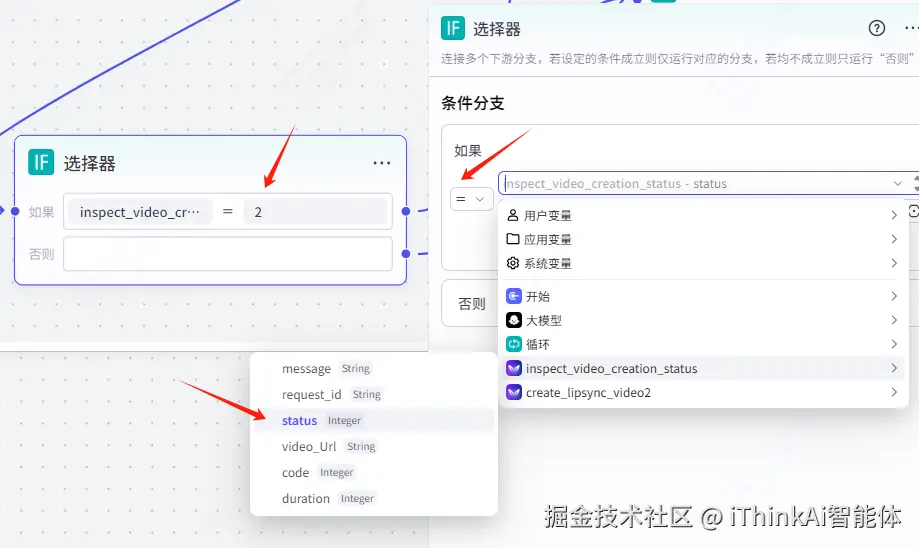Choose inspect_video_creation_status in the variable list
This screenshot has height=548, width=919.
click(x=703, y=368)
